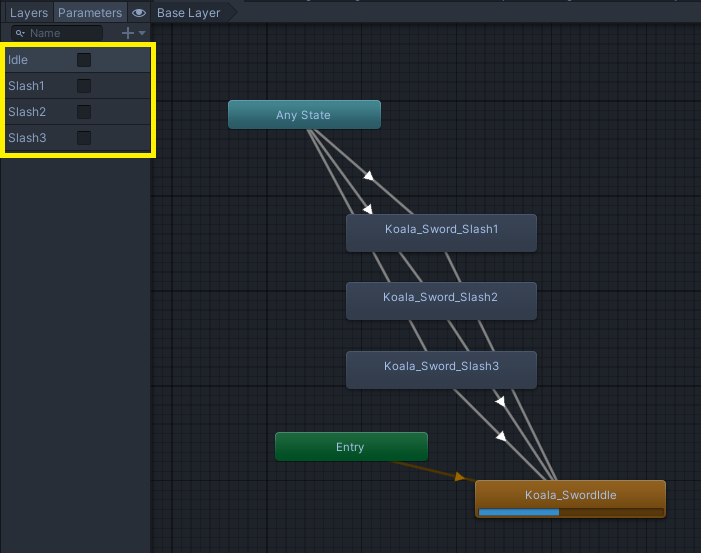This screenshot has height=553, width=701.
Task: Pick the Koala_Sword_Slash3 state node
Action: [441, 368]
